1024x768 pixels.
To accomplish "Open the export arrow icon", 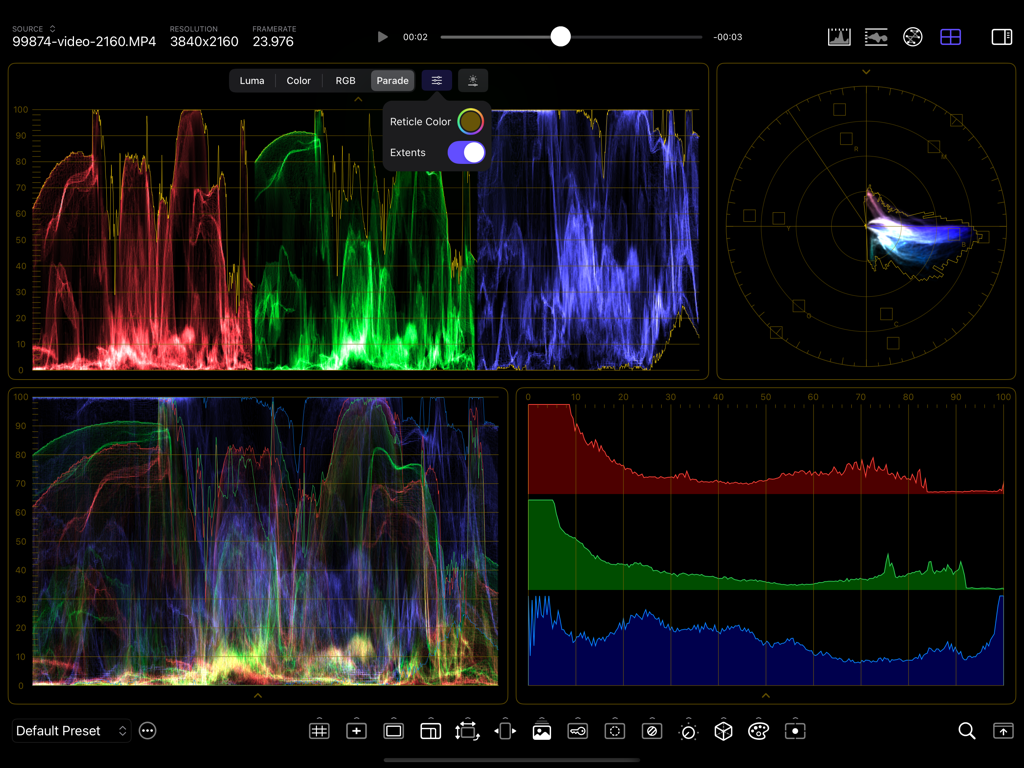I will (1003, 731).
